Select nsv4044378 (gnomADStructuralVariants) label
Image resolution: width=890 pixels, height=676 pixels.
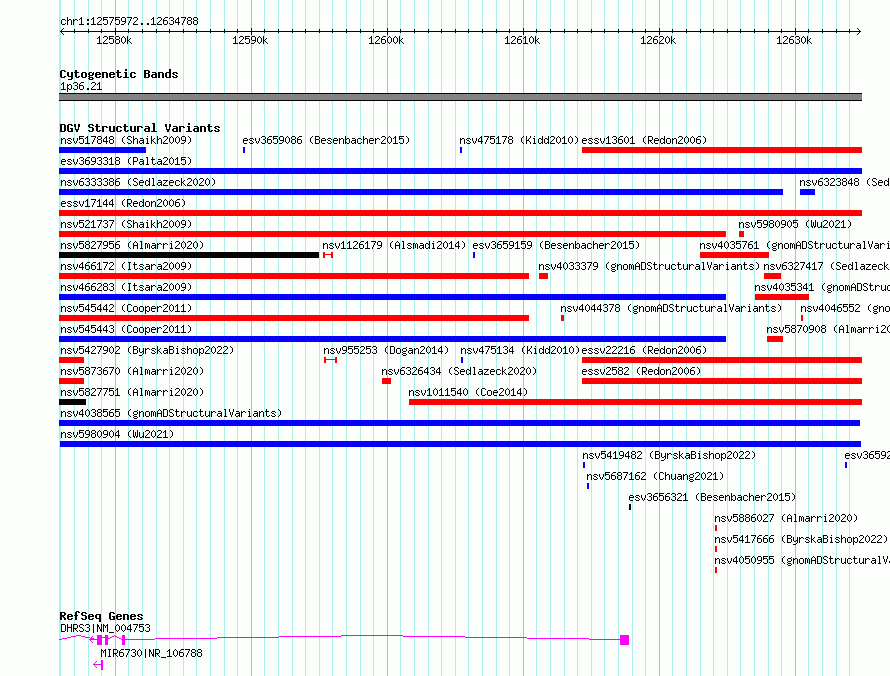pos(671,308)
